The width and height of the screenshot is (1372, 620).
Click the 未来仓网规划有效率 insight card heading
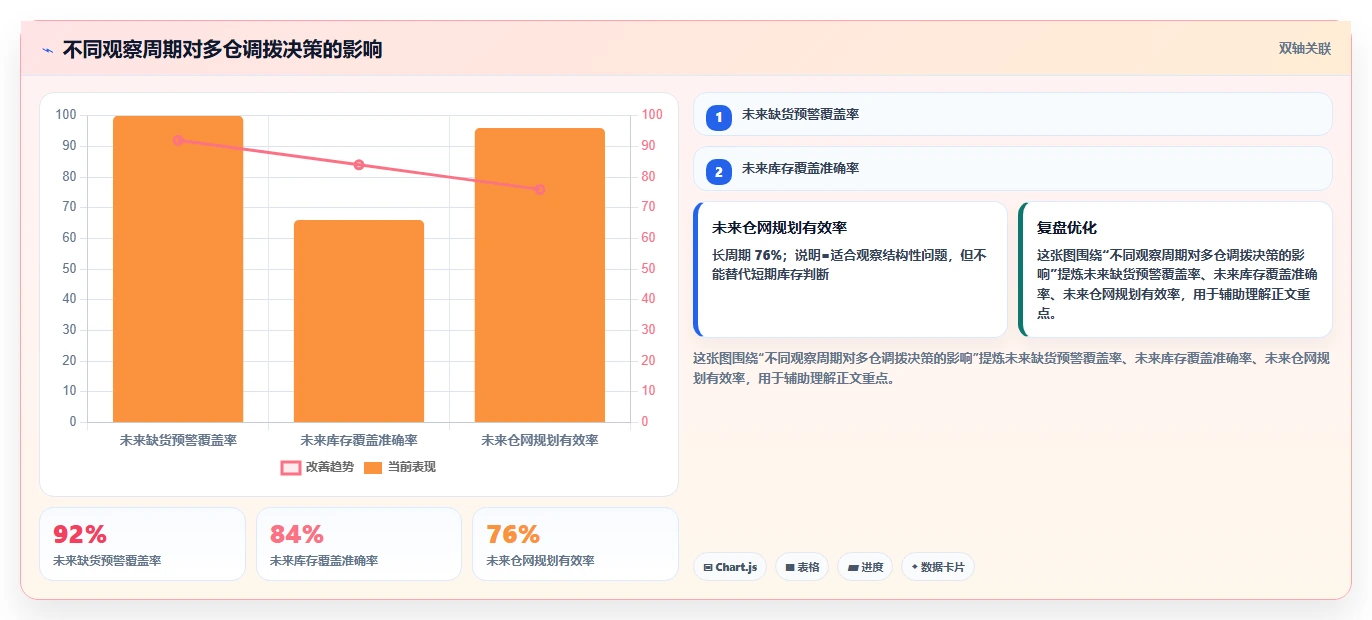(780, 228)
